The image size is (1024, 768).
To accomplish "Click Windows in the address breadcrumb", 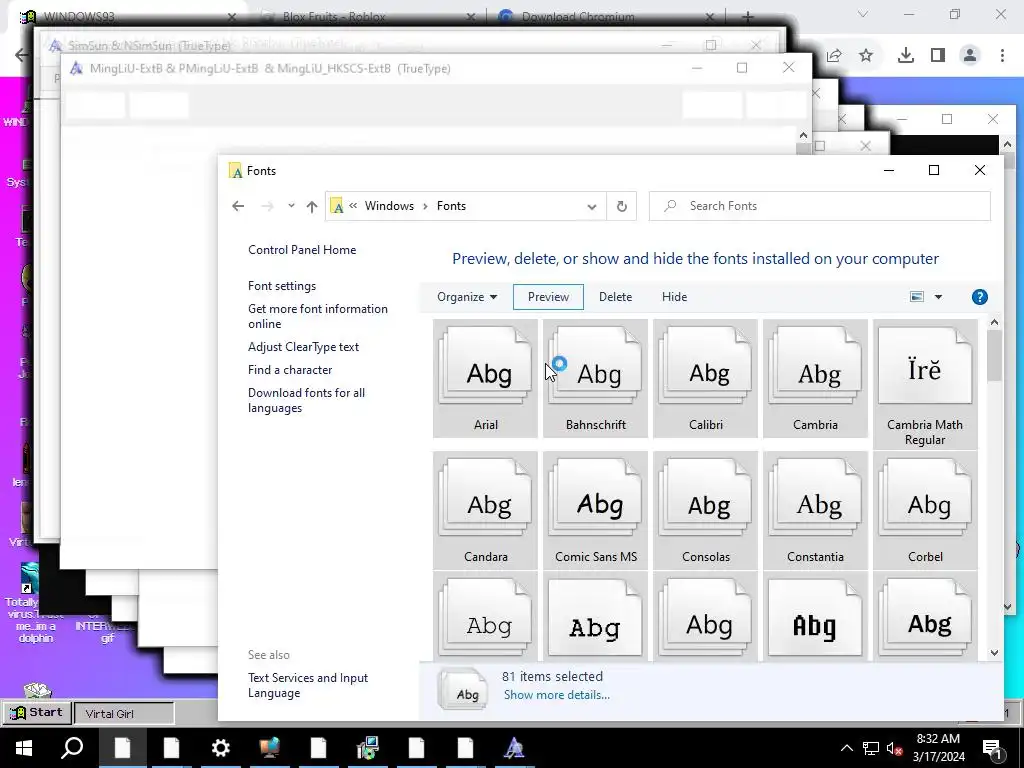I will [389, 206].
